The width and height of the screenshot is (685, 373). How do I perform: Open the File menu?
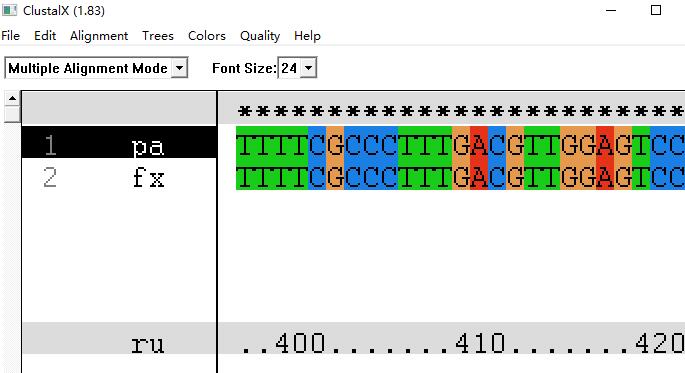coord(10,36)
